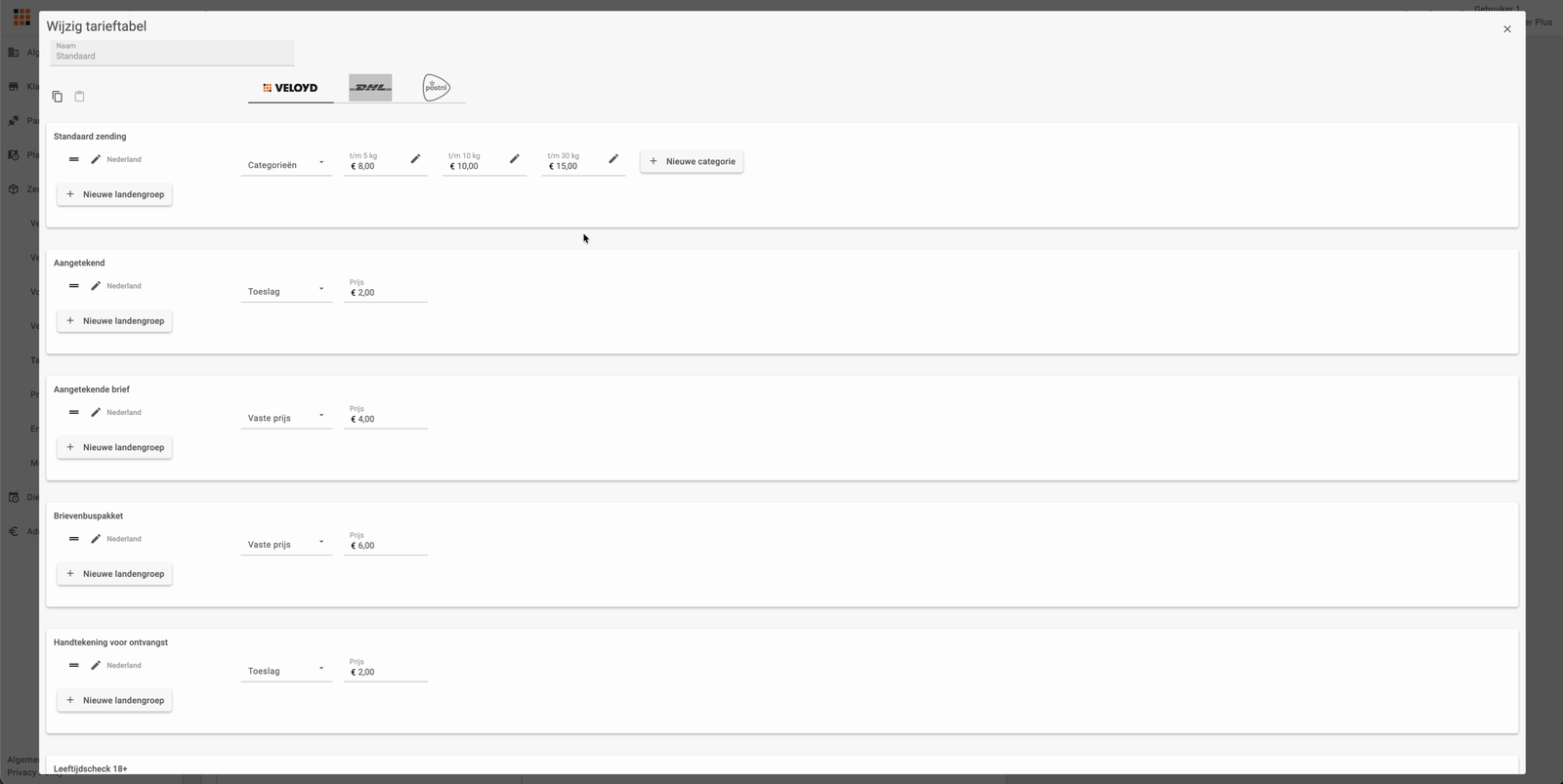Click the Nieuwe categorie button
The height and width of the screenshot is (784, 1563).
692,161
